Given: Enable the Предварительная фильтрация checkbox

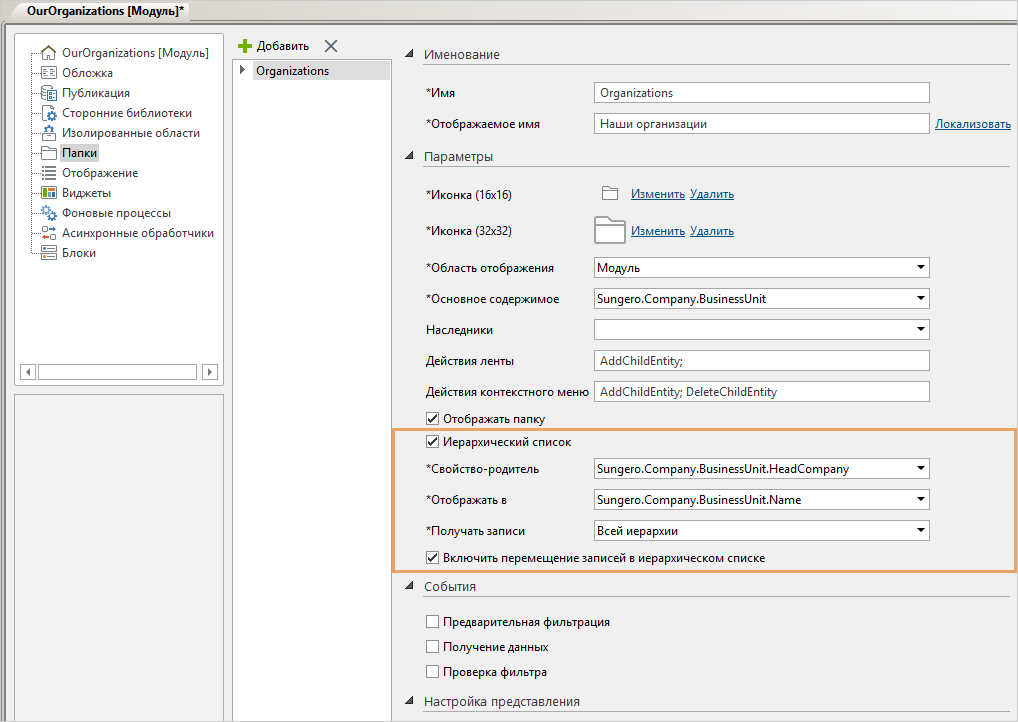Looking at the screenshot, I should 432,622.
